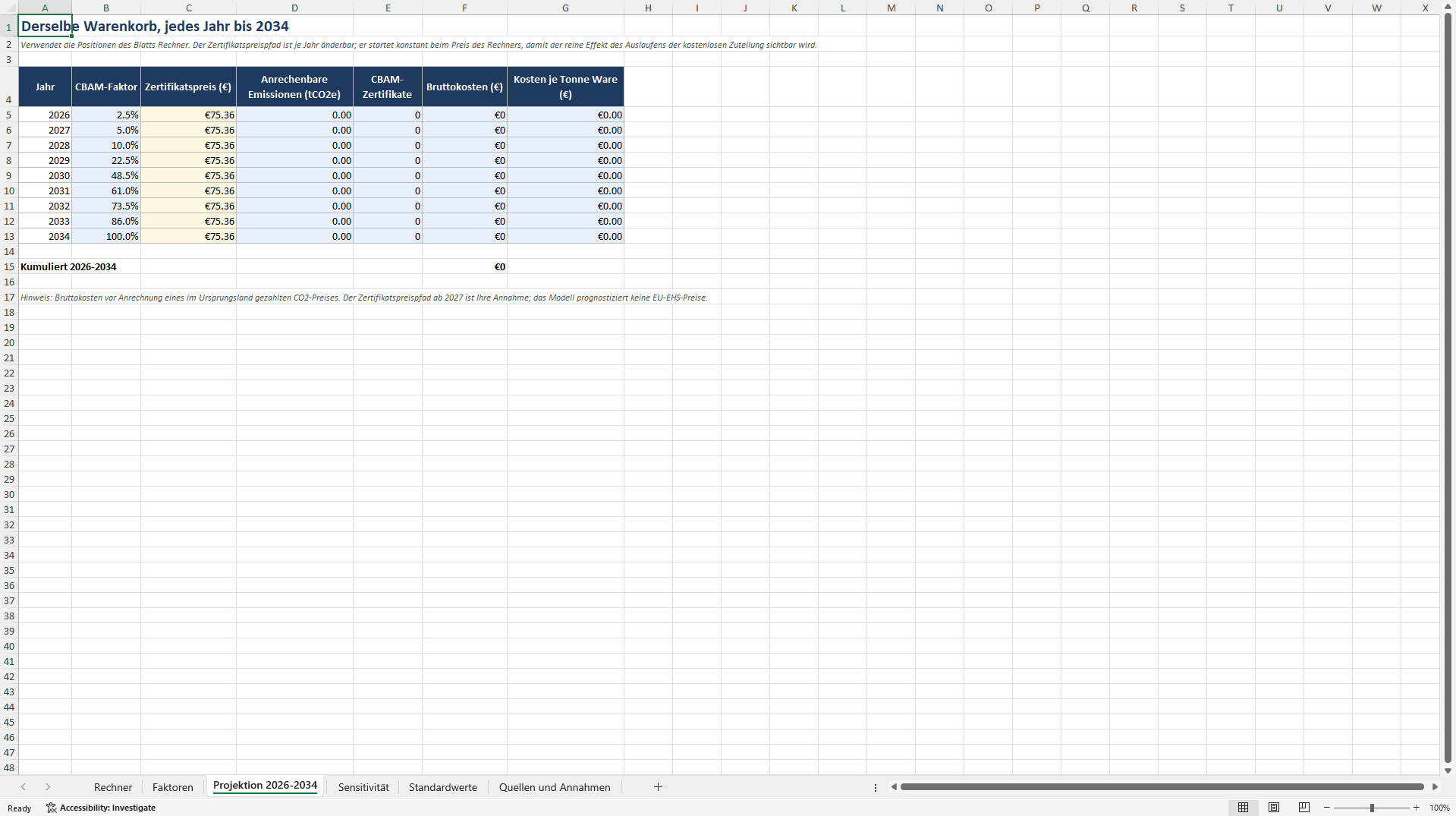This screenshot has width=1456, height=816.
Task: Click vertical scrollbar up arrow
Action: [x=1448, y=7]
